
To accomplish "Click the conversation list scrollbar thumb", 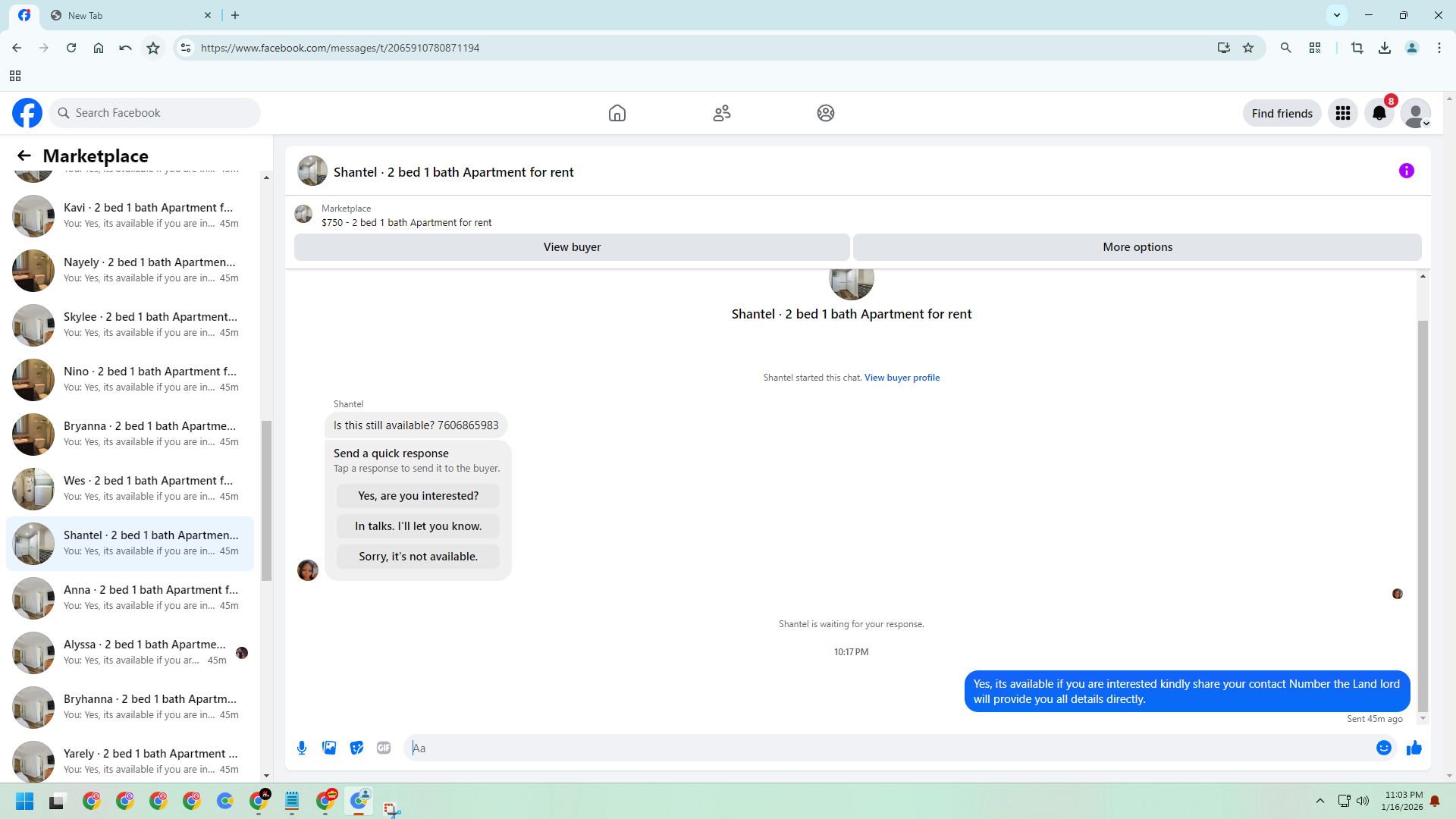I will 266,500.
